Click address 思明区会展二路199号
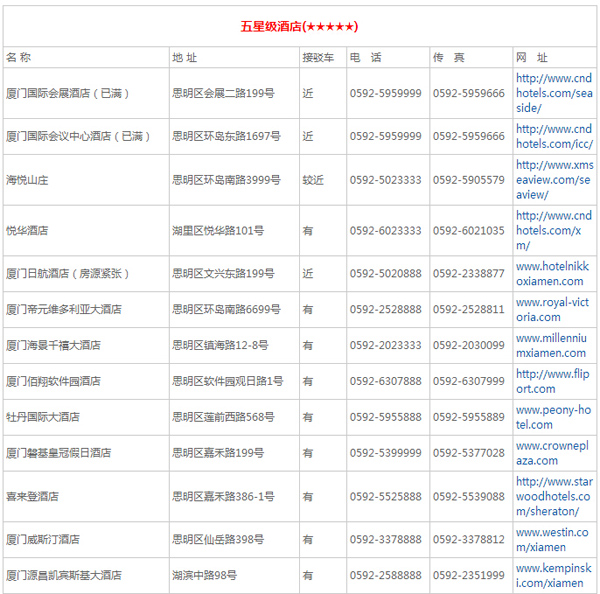Image resolution: width=600 pixels, height=594 pixels. tap(223, 93)
